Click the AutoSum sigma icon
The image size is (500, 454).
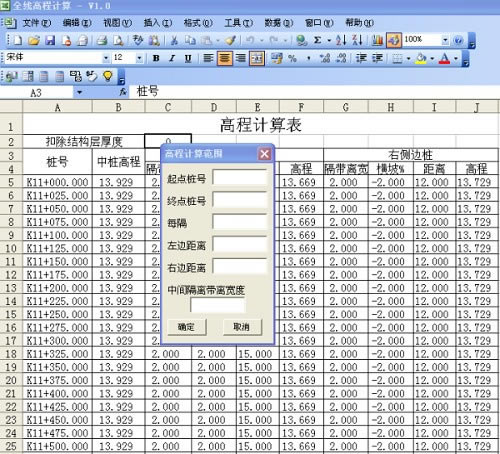click(317, 40)
